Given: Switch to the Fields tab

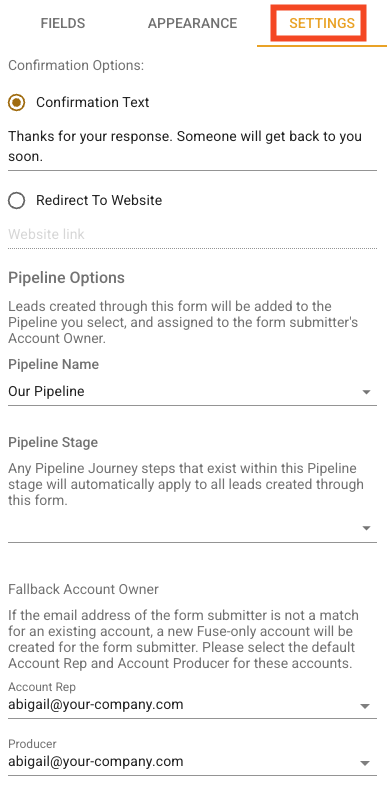Looking at the screenshot, I should point(63,23).
